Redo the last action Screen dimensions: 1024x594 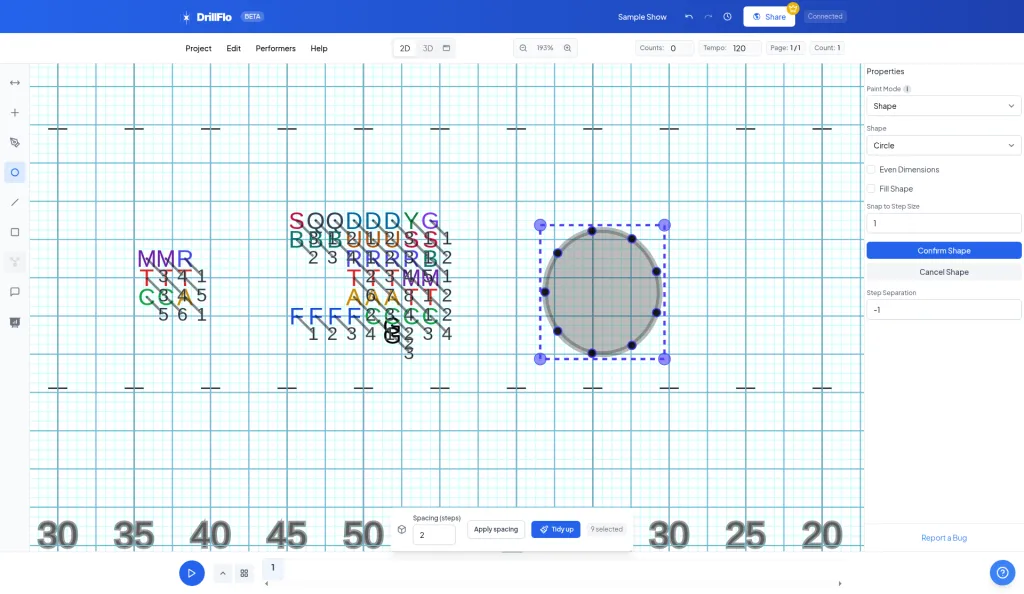[708, 17]
